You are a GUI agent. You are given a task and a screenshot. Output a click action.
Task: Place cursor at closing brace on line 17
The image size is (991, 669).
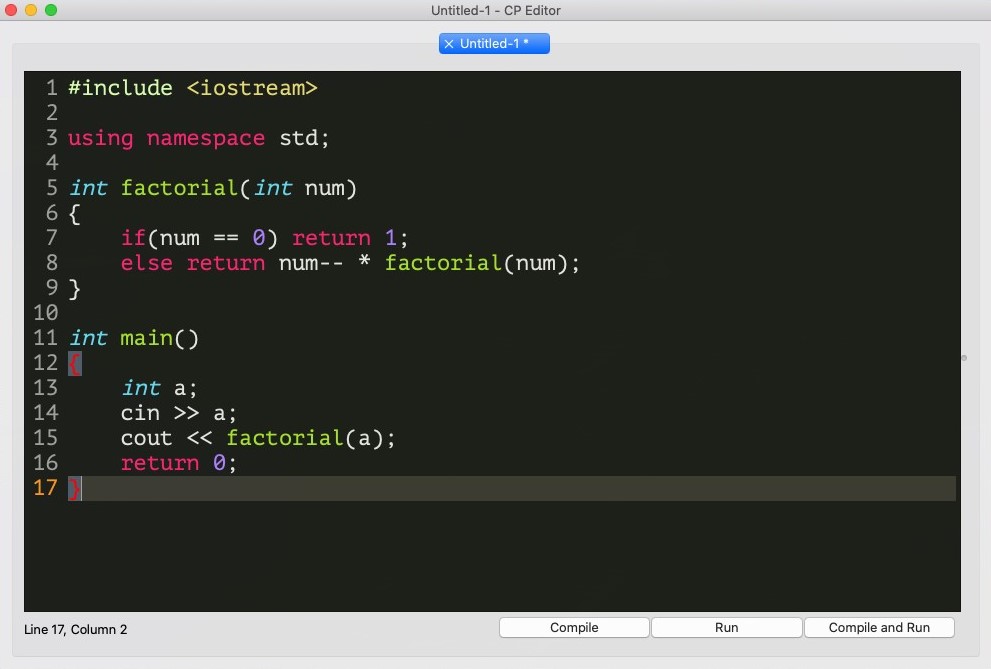(74, 488)
